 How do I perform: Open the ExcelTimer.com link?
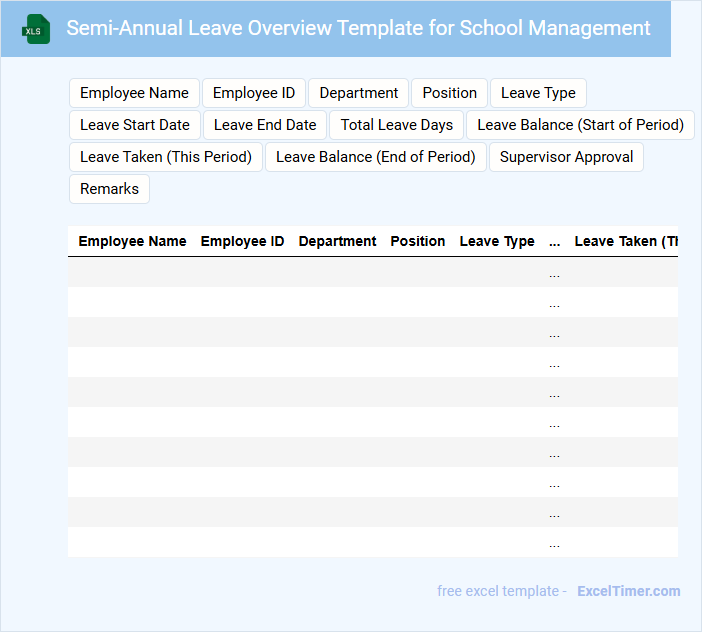click(628, 591)
